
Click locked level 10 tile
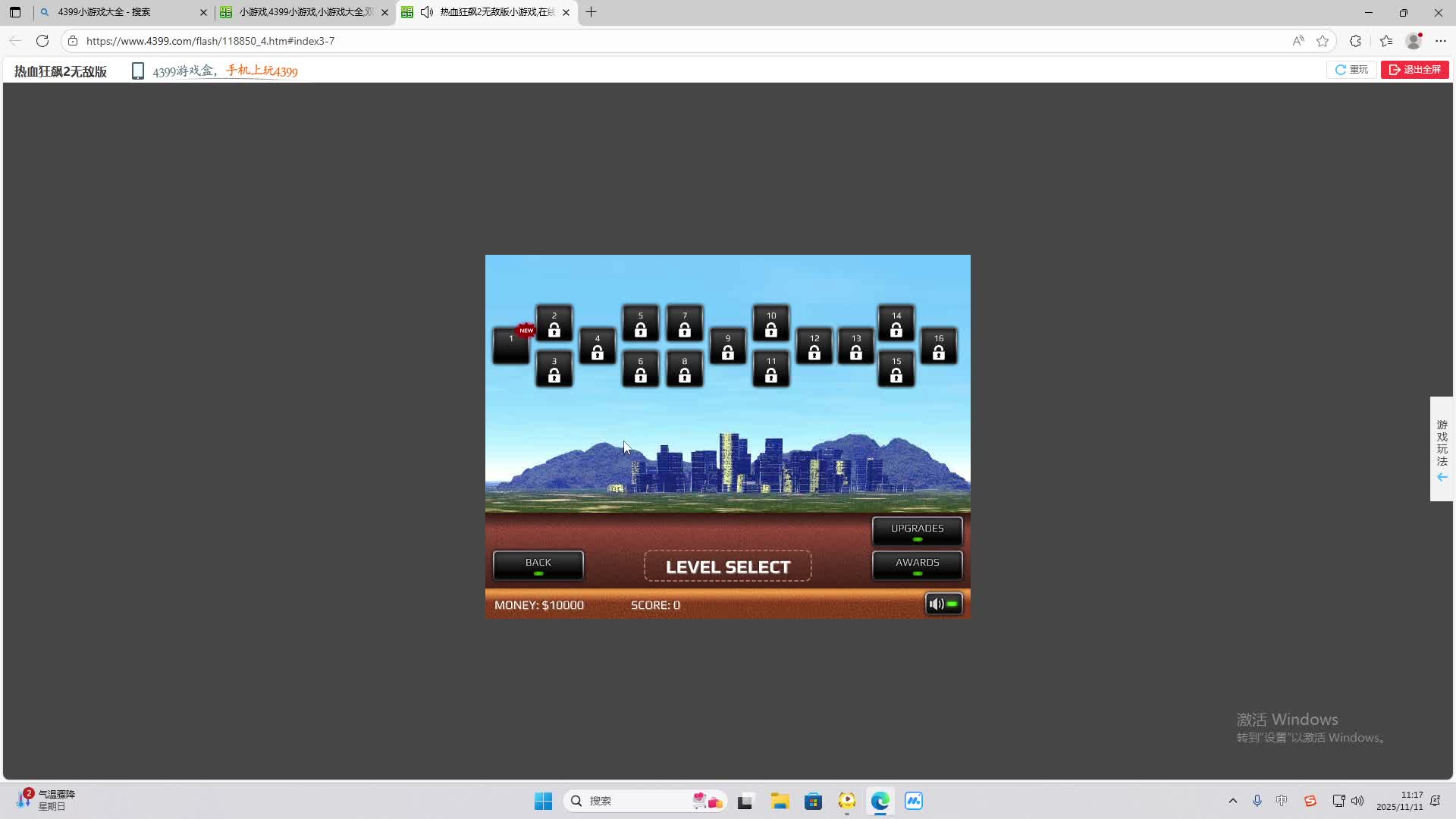(x=770, y=324)
